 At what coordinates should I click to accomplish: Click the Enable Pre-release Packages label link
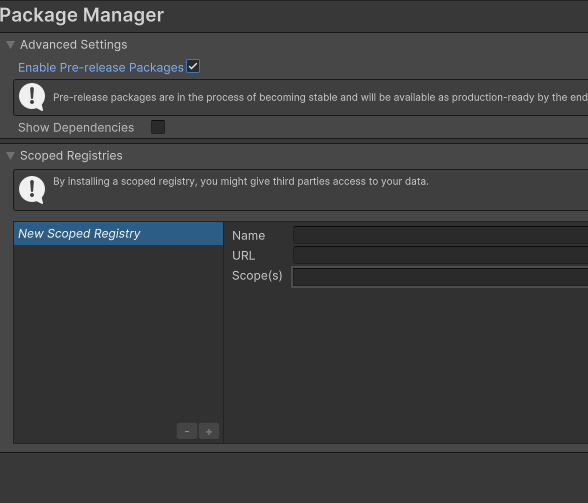point(101,68)
